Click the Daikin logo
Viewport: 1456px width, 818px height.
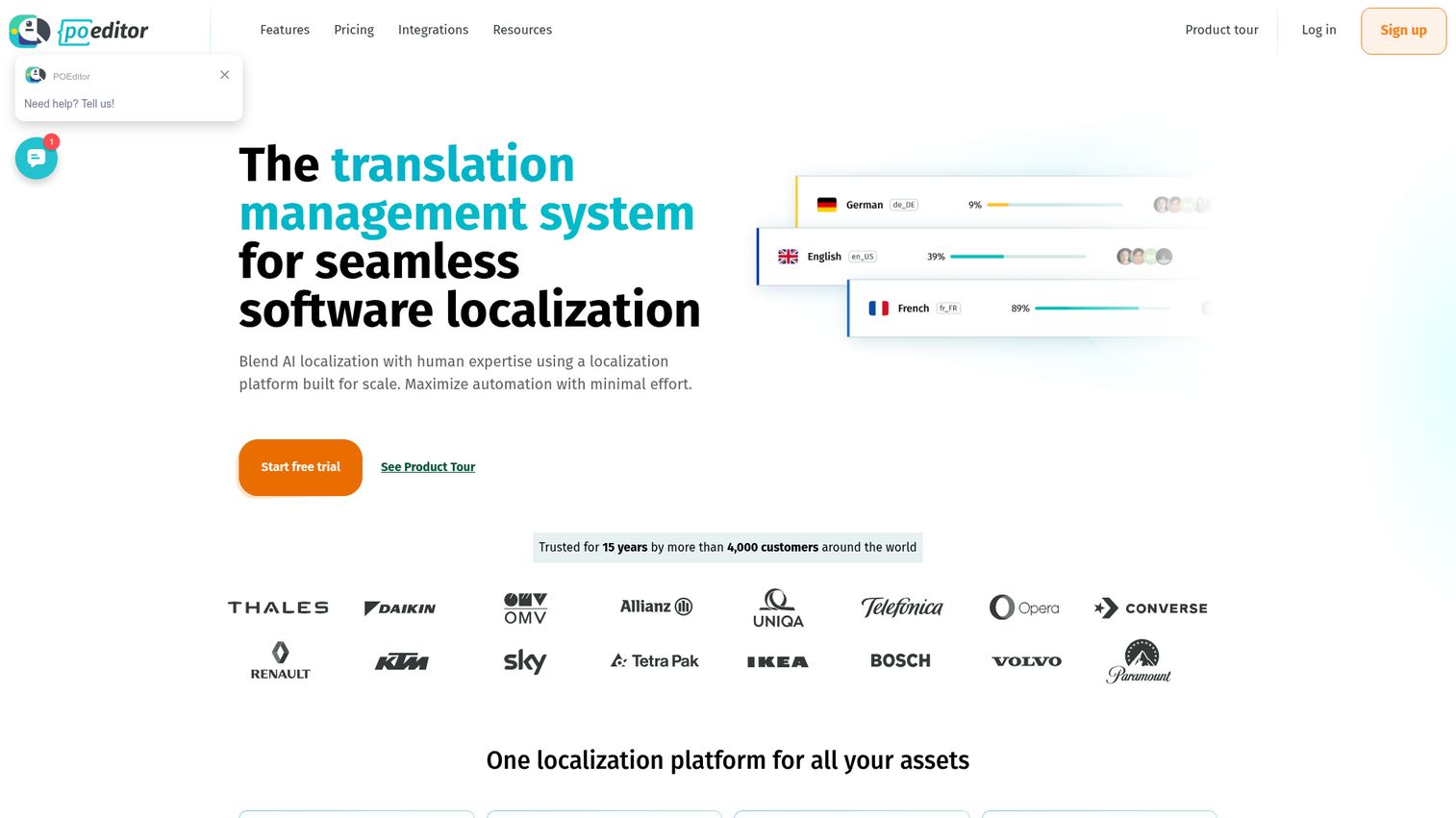400,607
